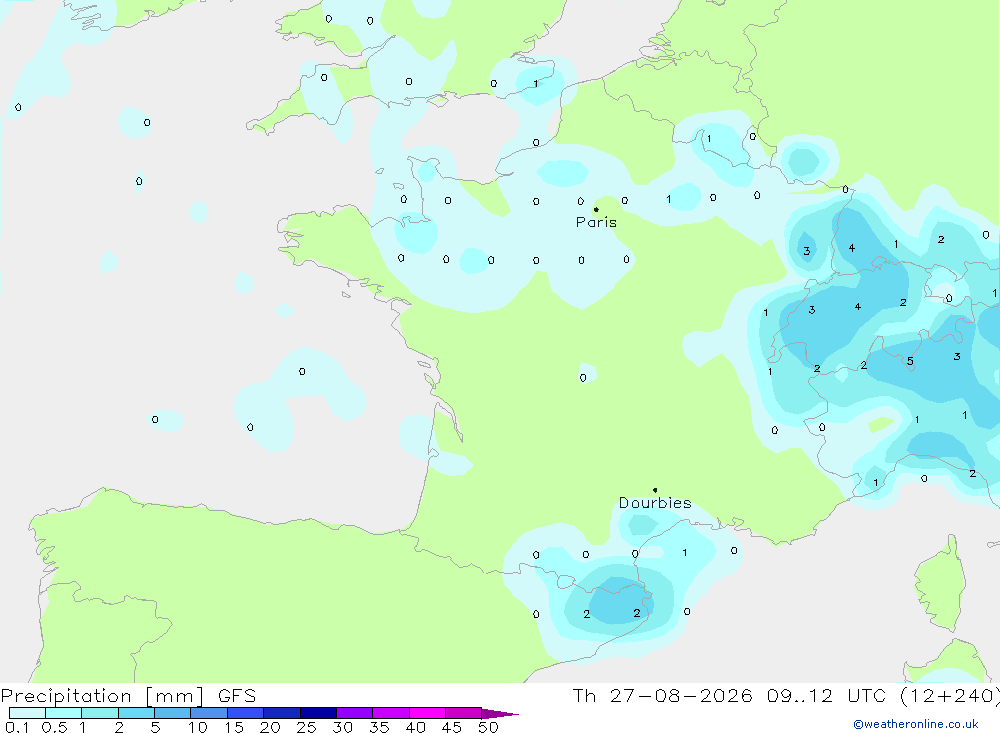Pick the 25–30 mm legend swatch
Screen dimensions: 1000x733
pyautogui.click(x=318, y=713)
